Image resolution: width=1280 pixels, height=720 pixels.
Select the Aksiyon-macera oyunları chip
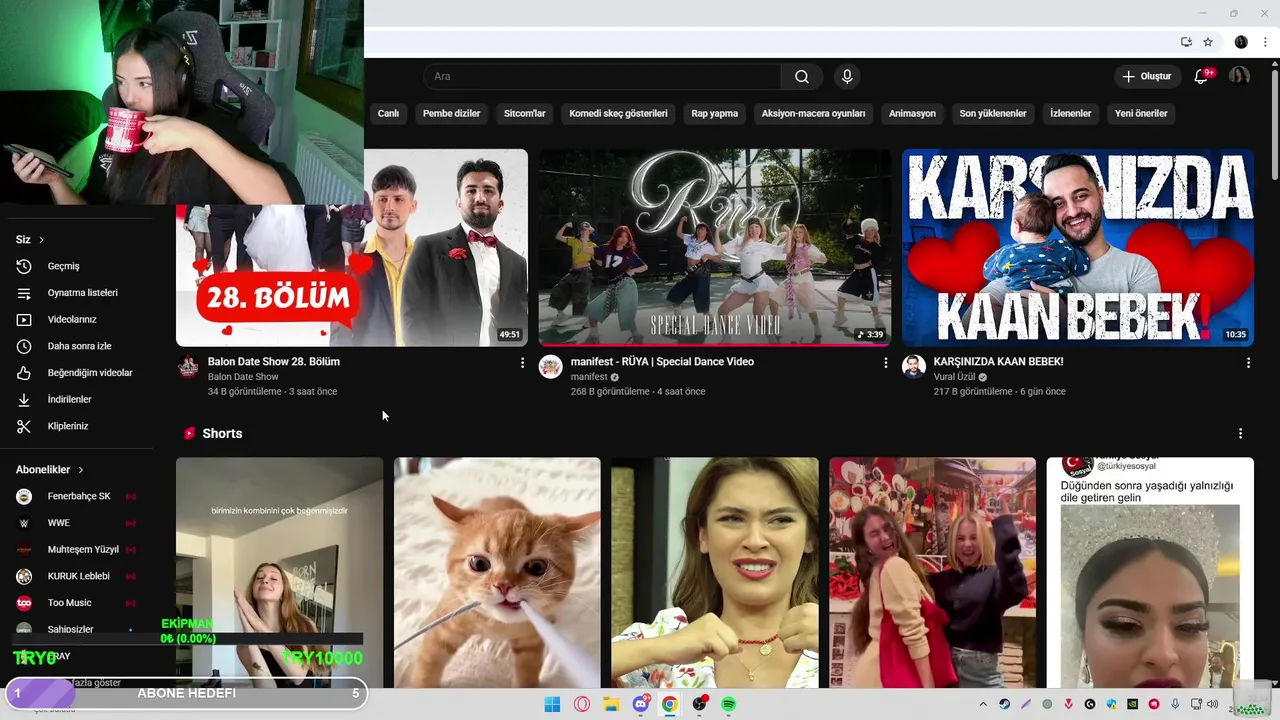click(813, 113)
